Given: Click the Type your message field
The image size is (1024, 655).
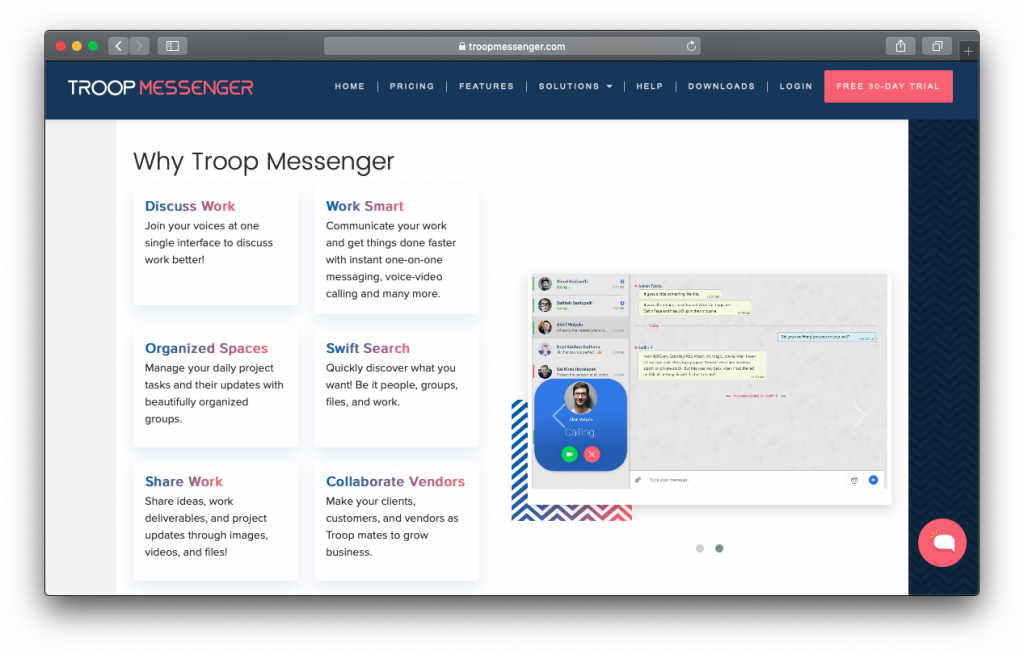Looking at the screenshot, I should pyautogui.click(x=744, y=480).
